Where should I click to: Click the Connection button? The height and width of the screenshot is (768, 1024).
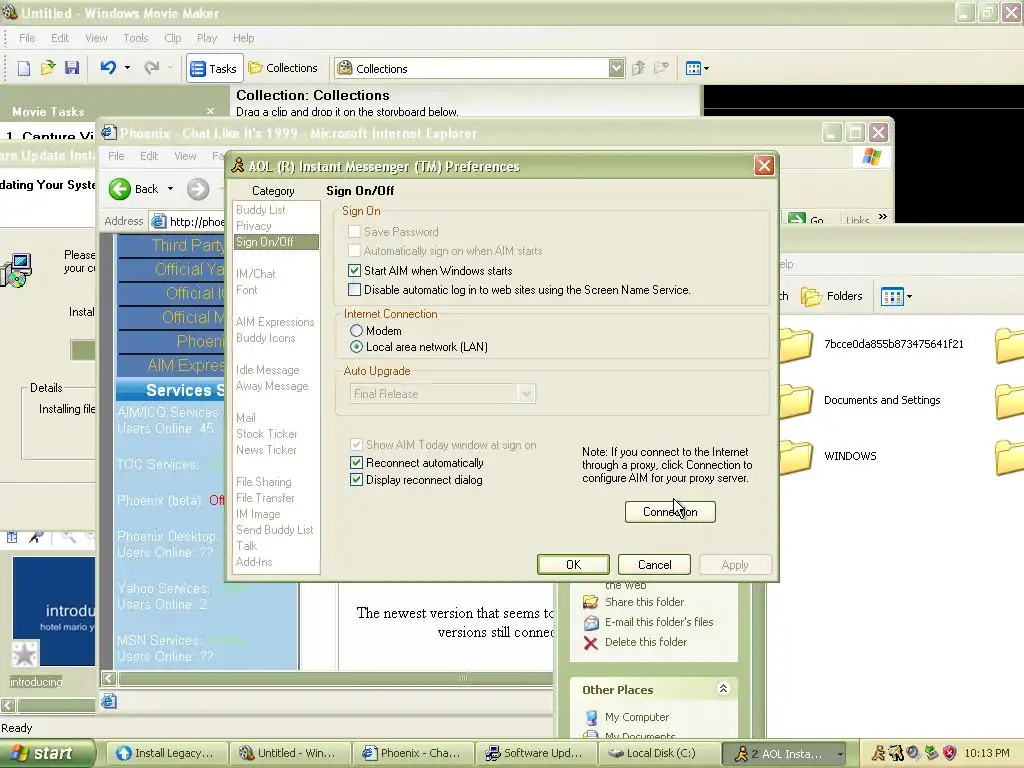pyautogui.click(x=670, y=512)
